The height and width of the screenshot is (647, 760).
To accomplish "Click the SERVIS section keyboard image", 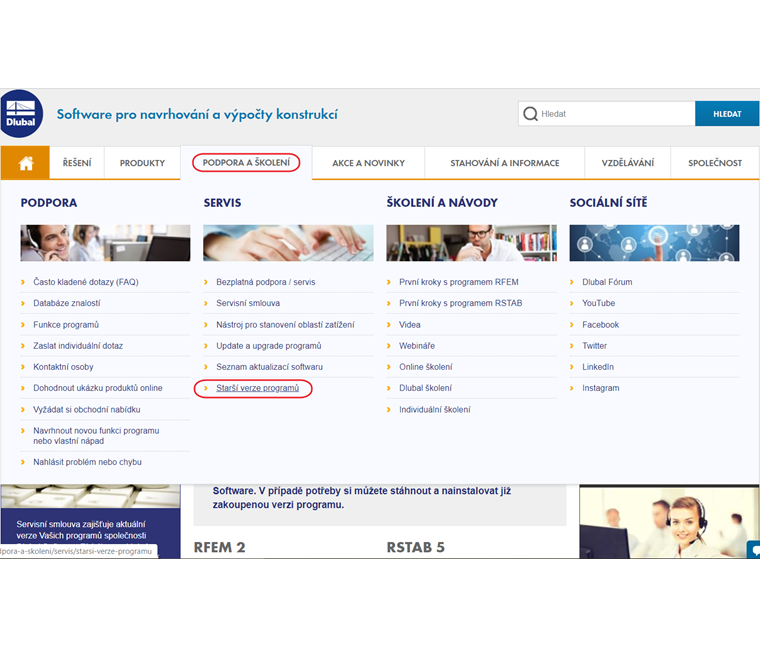I will point(288,243).
